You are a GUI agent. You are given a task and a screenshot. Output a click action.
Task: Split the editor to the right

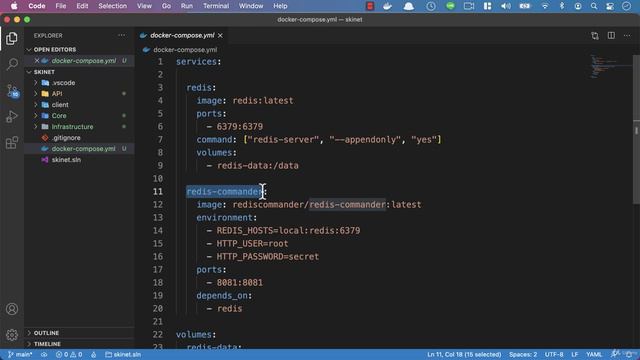pos(611,36)
